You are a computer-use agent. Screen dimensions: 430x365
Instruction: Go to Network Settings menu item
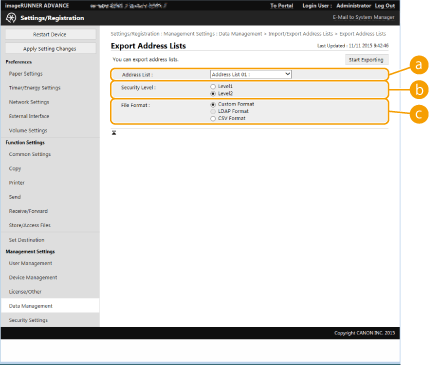29,102
